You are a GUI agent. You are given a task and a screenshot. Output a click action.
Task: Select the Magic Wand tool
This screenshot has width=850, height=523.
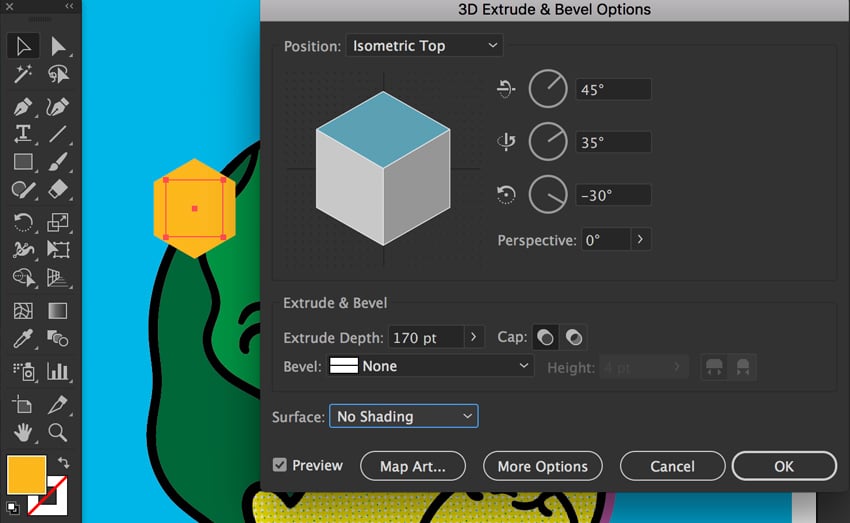[x=23, y=74]
